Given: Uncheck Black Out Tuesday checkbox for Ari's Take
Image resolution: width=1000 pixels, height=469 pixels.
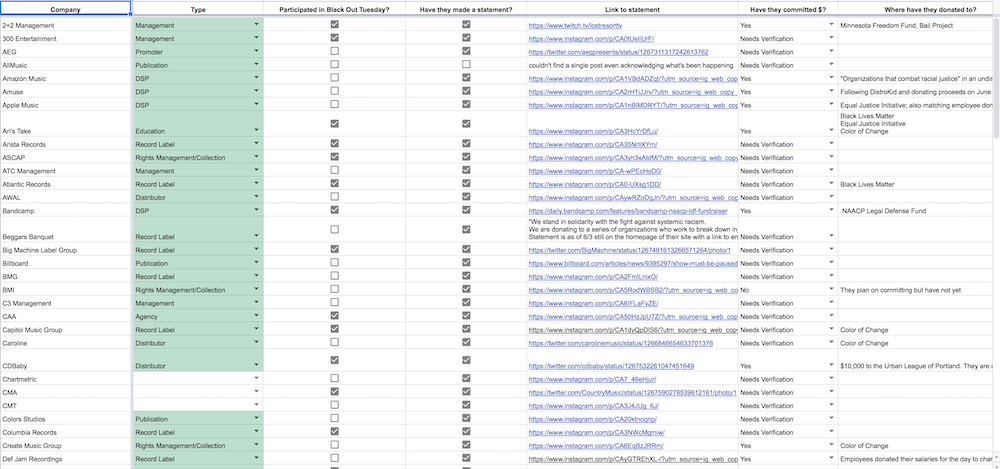Looking at the screenshot, I should 334,124.
